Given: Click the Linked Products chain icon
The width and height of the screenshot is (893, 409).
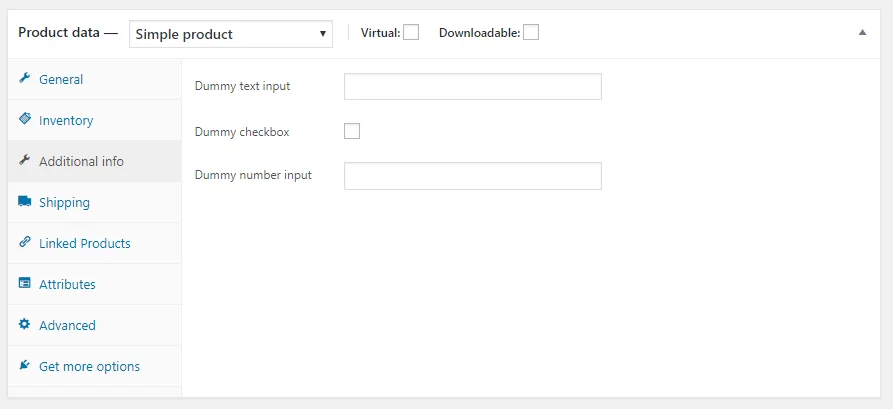Looking at the screenshot, I should 24,242.
